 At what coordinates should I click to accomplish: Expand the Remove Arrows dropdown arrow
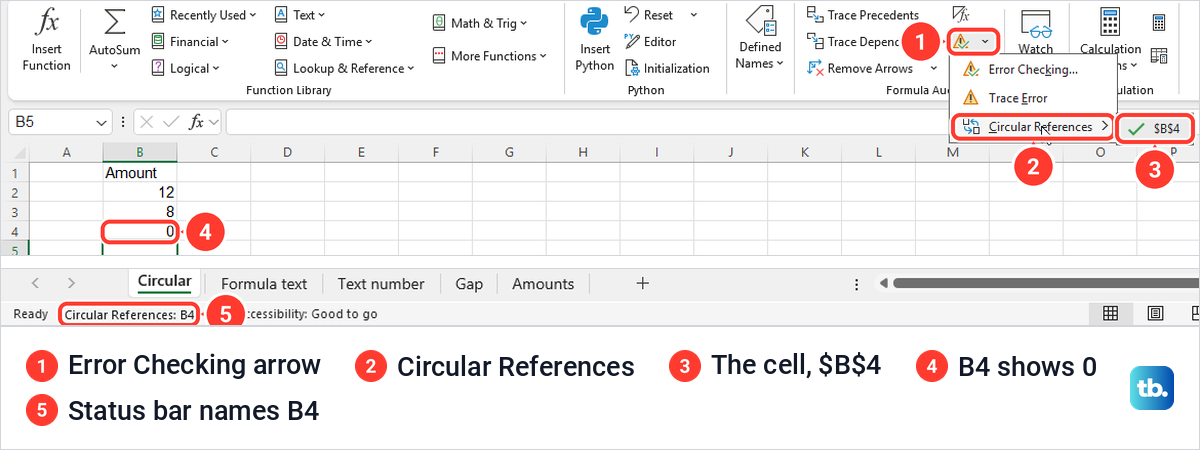tap(934, 69)
